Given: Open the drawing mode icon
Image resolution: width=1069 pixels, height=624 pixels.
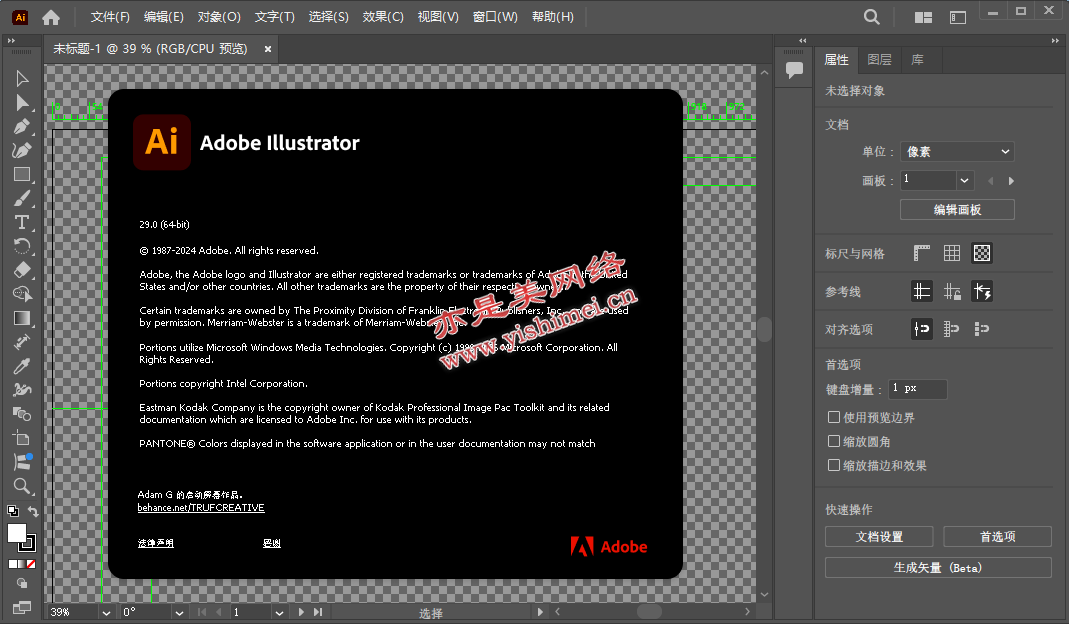Looking at the screenshot, I should coord(22,584).
